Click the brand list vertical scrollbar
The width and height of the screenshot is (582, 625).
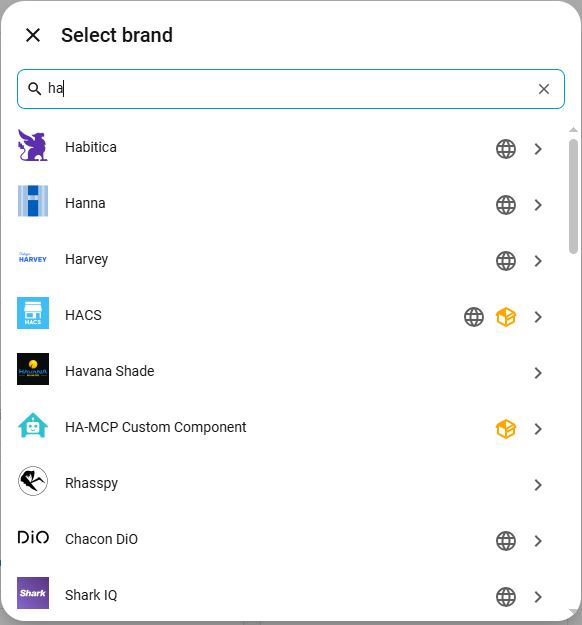[573, 196]
